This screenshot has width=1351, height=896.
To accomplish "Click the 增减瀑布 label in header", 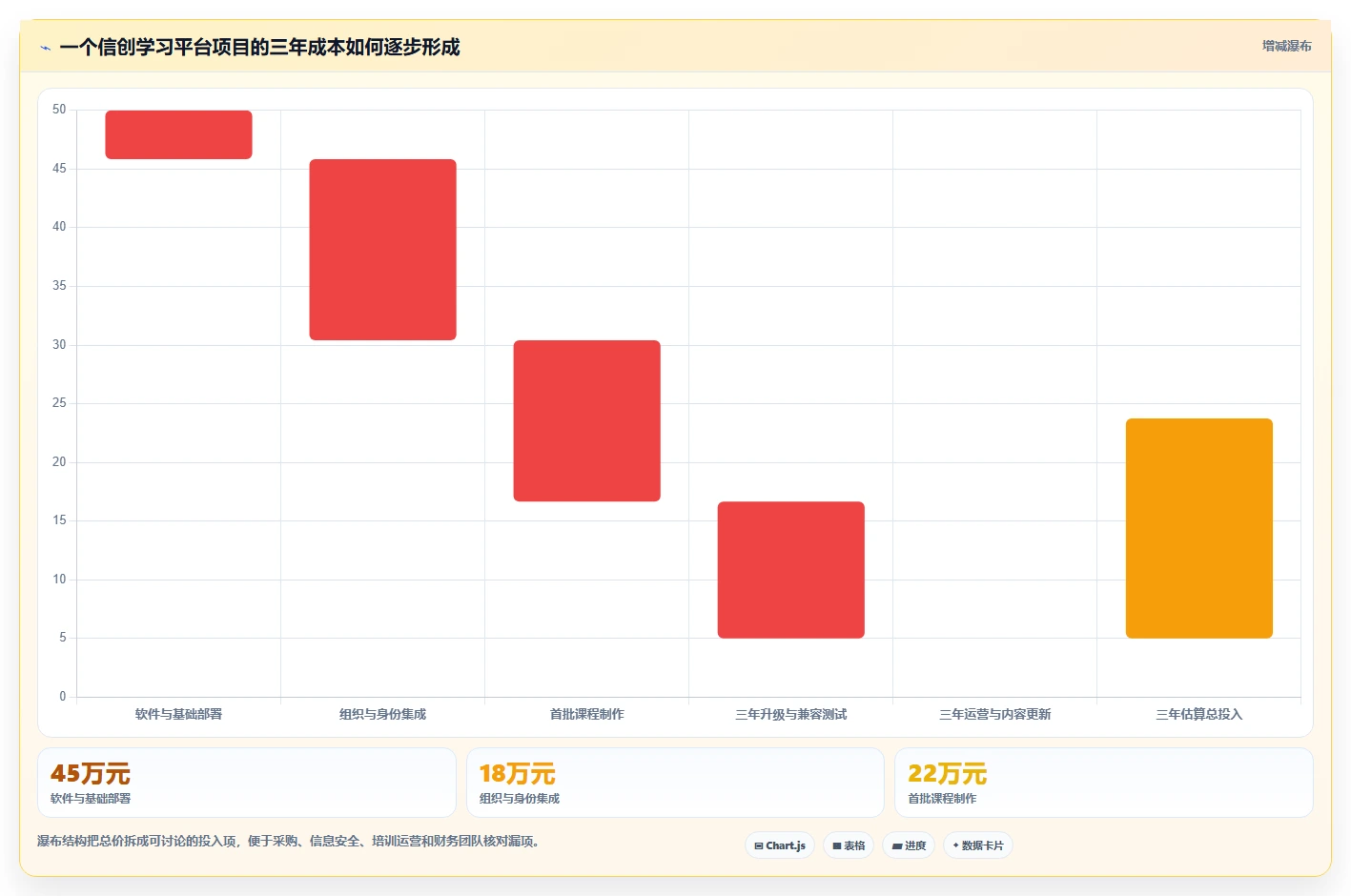I will [1287, 46].
